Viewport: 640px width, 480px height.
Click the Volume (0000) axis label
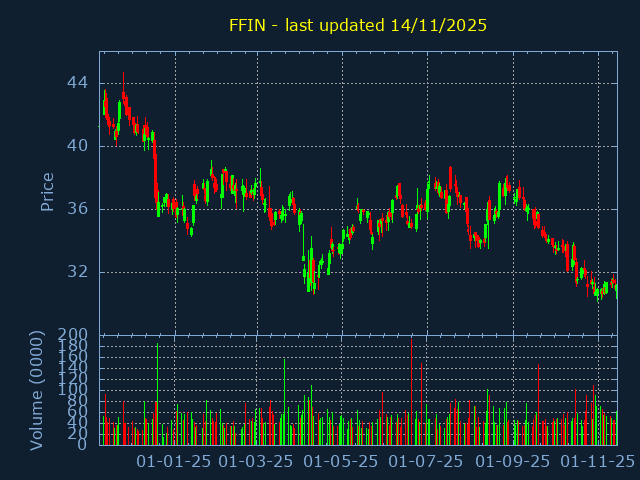pos(37,389)
